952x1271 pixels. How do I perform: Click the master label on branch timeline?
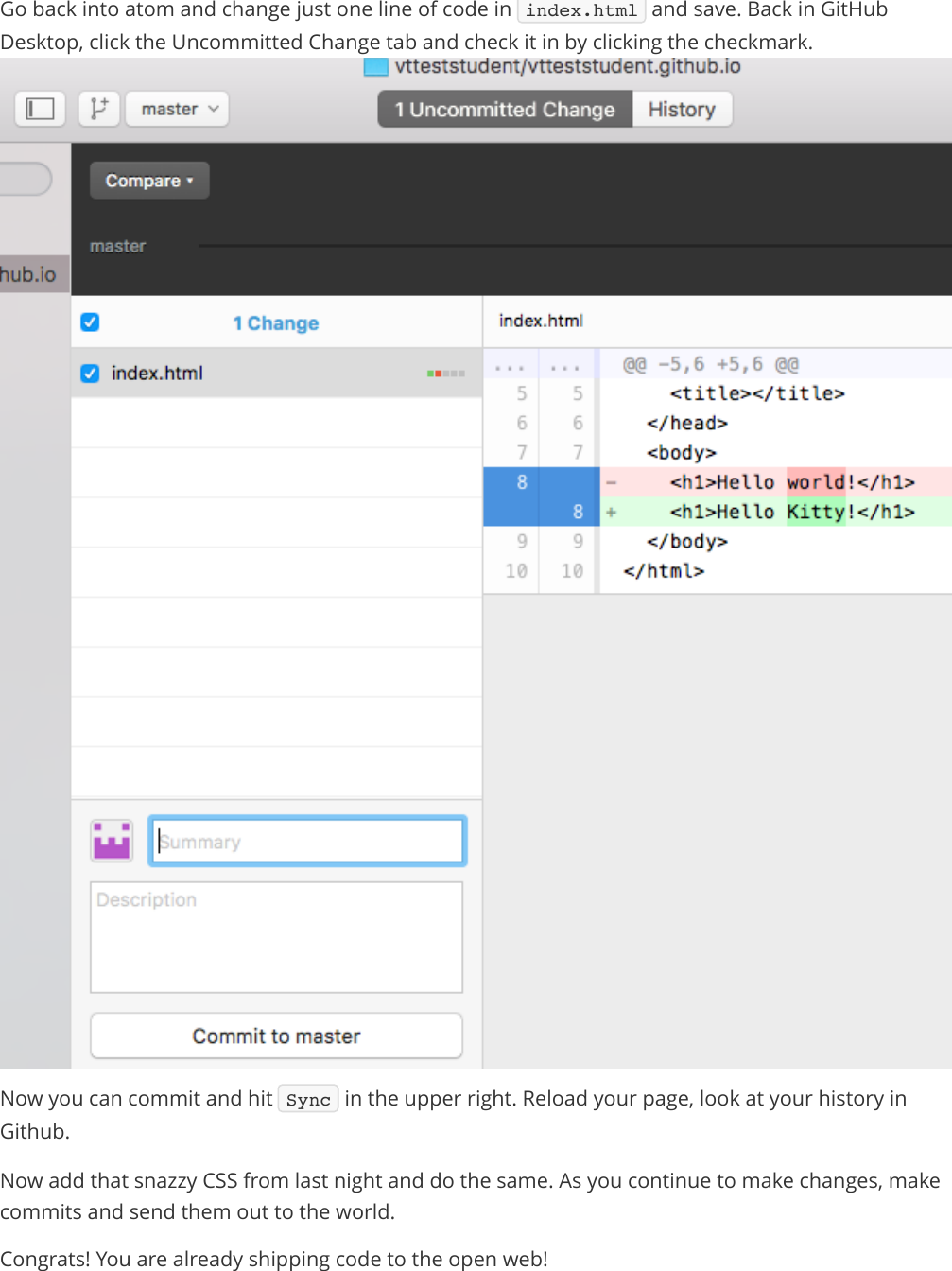(117, 246)
